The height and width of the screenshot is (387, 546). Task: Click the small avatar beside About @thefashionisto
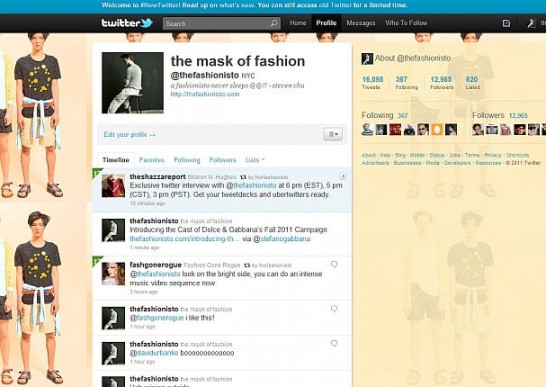367,59
